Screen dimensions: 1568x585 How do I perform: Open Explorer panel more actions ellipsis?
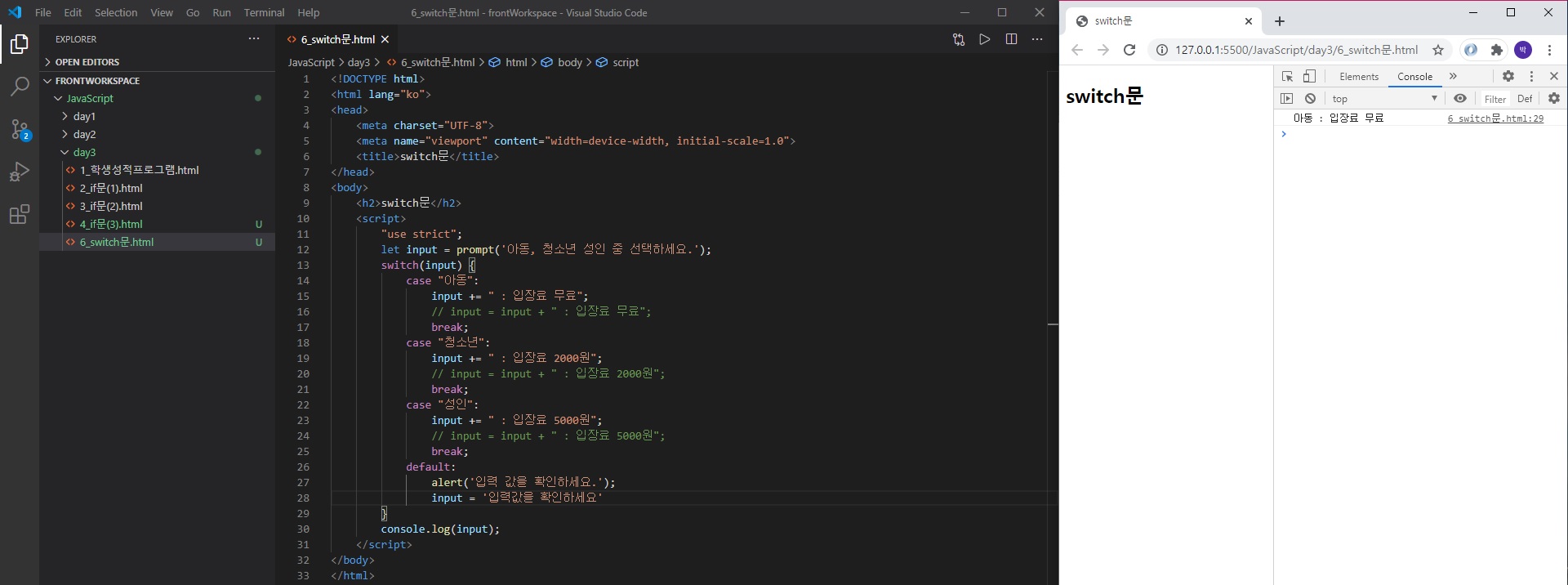click(254, 38)
